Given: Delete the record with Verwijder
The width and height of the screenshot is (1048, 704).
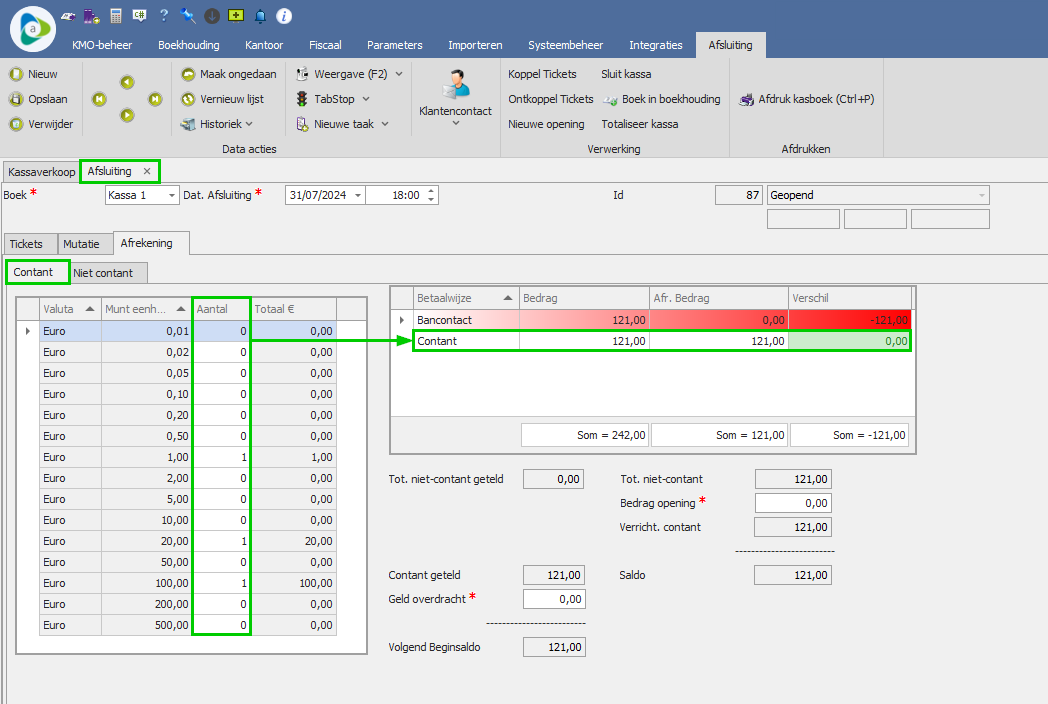Looking at the screenshot, I should click(41, 124).
